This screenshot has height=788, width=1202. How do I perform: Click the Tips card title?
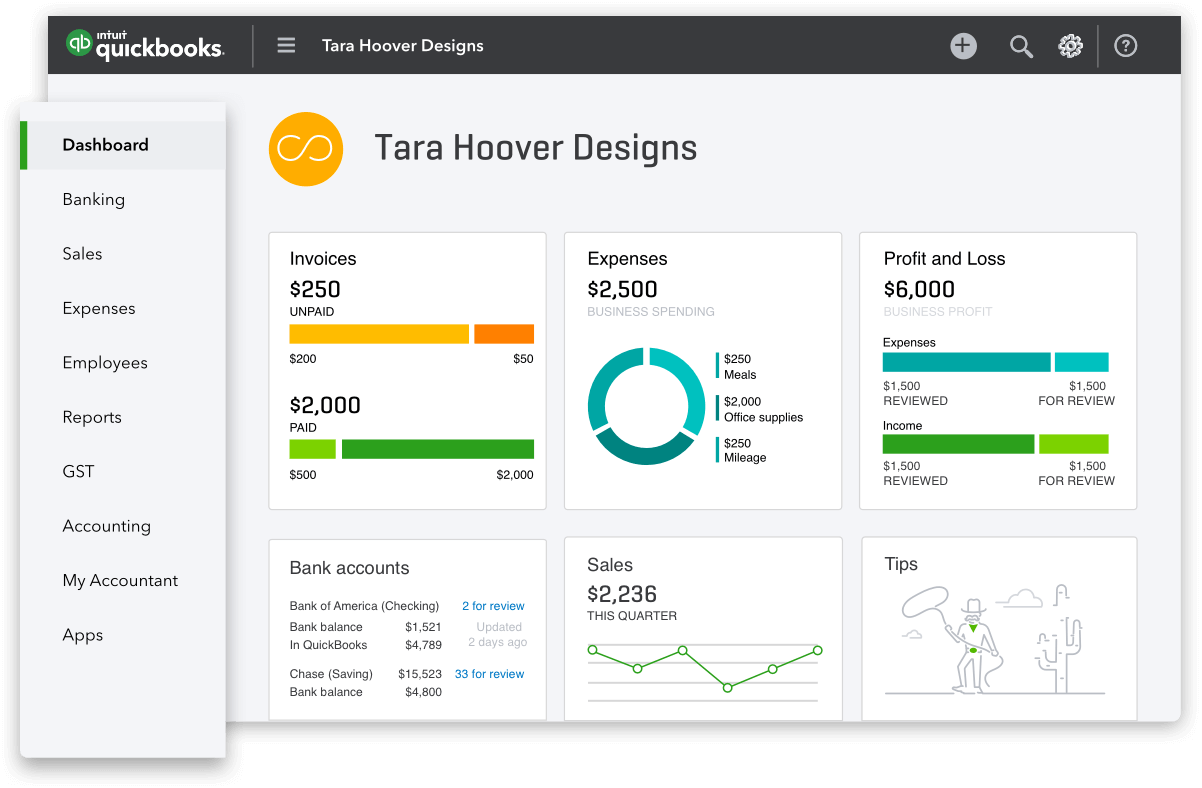pos(901,564)
